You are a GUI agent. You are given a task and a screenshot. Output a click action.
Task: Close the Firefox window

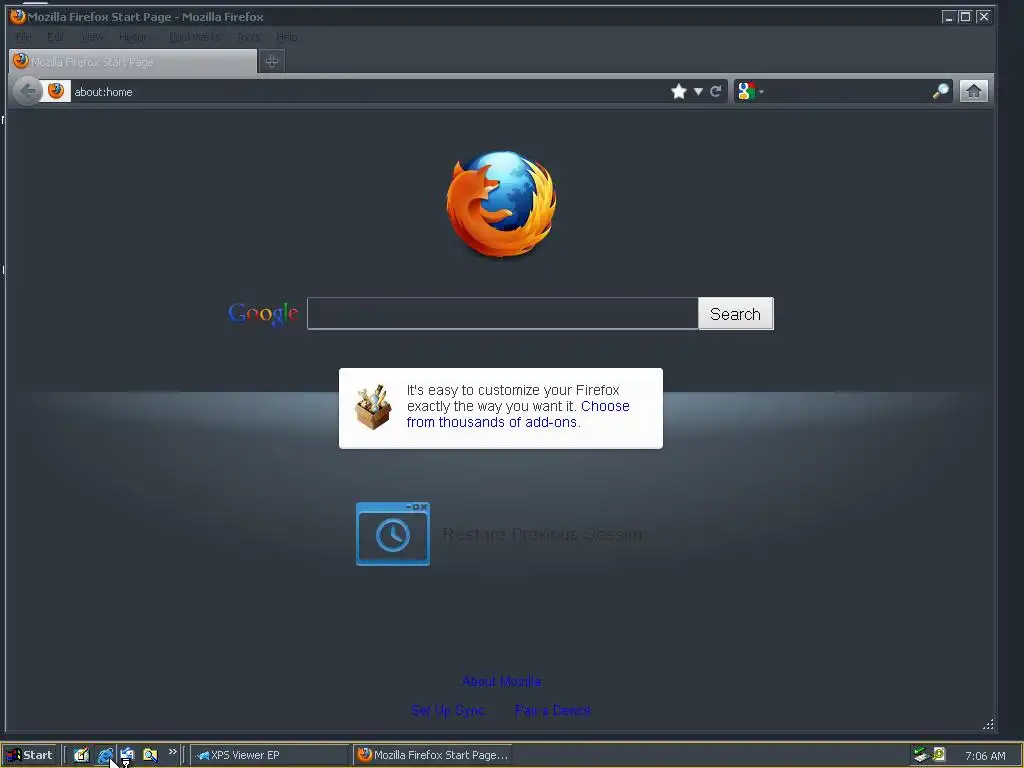click(983, 17)
